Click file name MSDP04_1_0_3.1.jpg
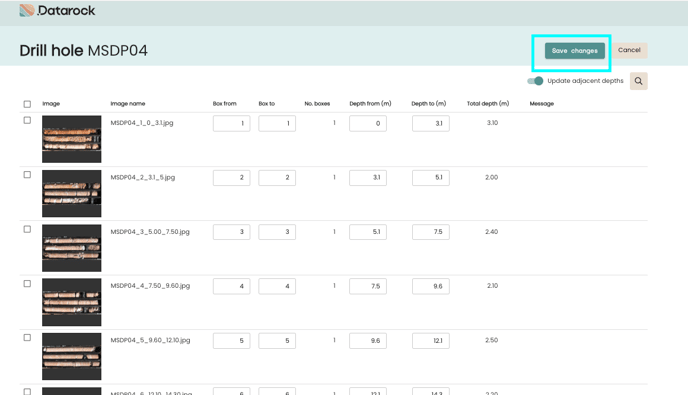688x395 pixels. click(142, 123)
